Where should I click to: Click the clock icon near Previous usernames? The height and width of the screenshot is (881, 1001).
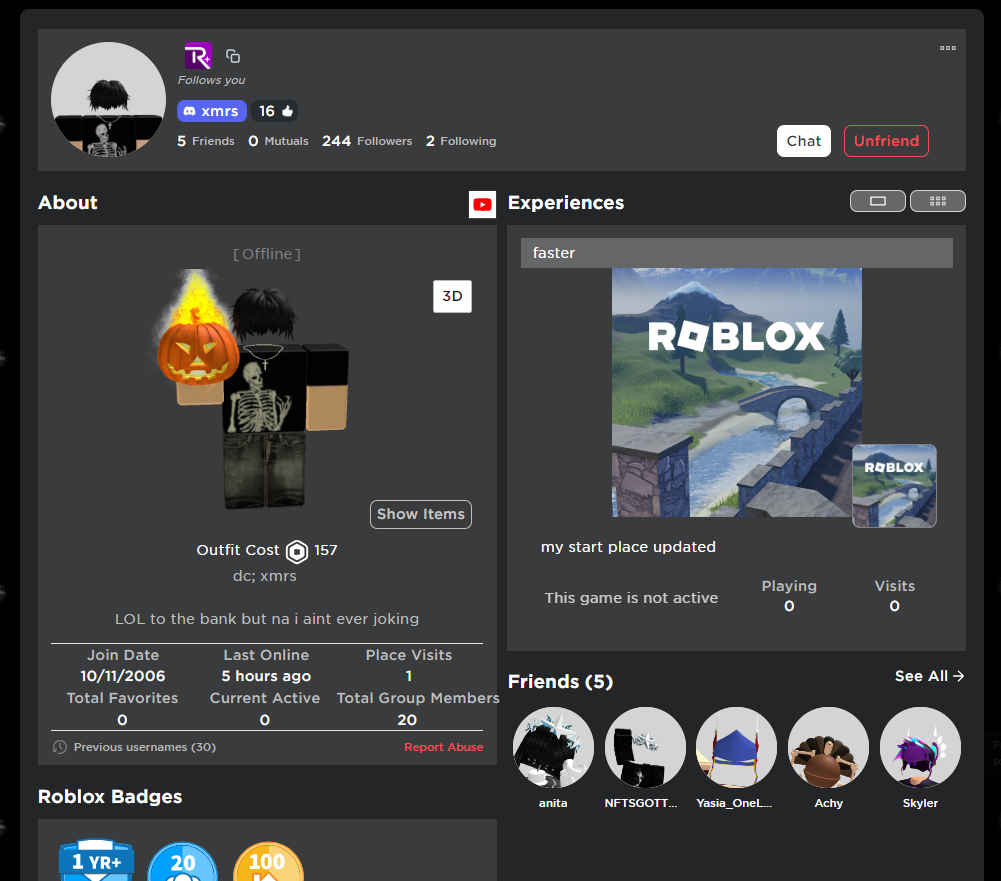[60, 746]
